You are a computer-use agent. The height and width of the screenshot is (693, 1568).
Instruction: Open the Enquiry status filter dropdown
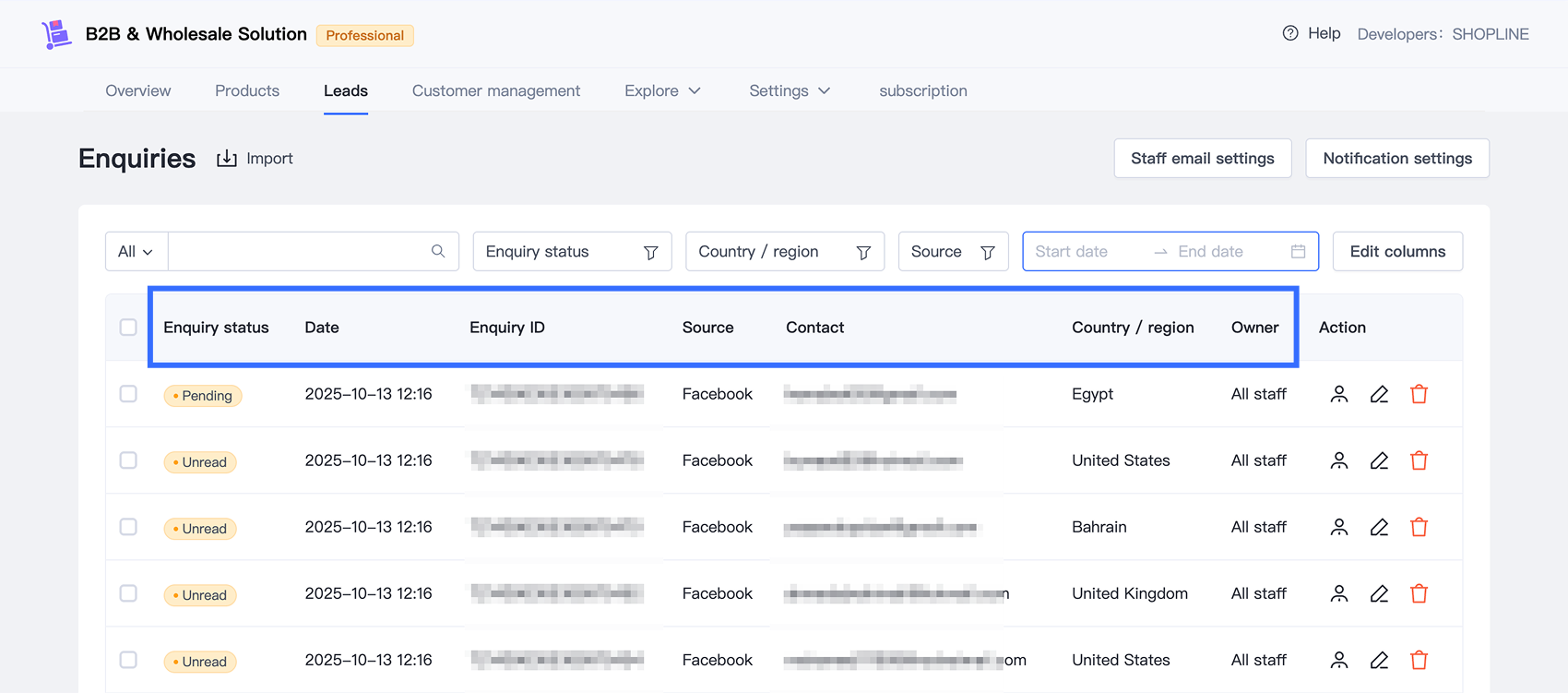tap(572, 251)
